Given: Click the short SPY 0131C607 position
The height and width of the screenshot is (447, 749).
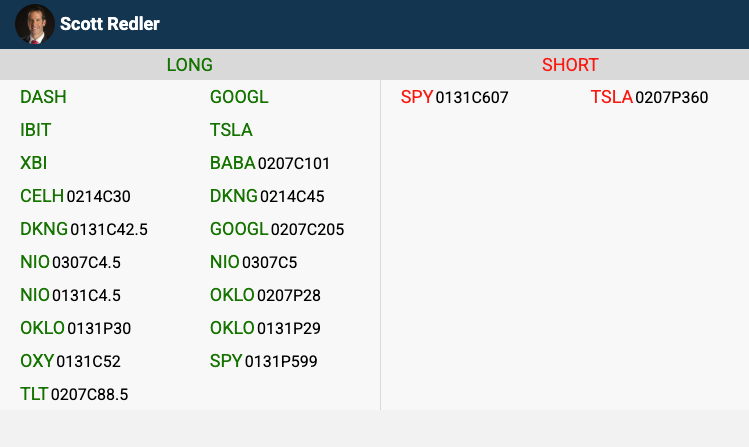Looking at the screenshot, I should tap(454, 97).
